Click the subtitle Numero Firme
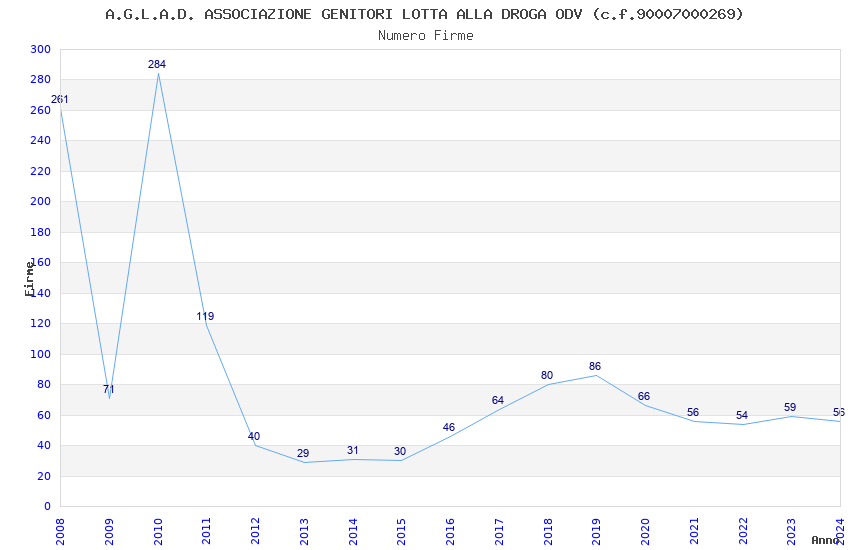Screen dimensions: 850x550 426,35
